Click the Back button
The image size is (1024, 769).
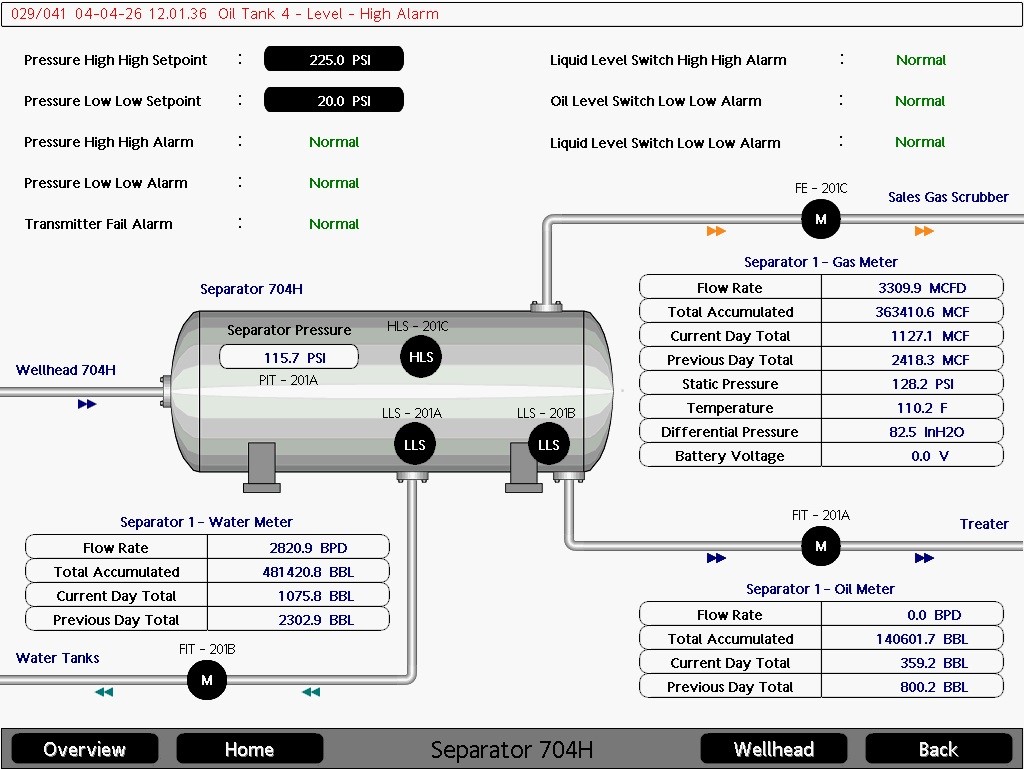pos(938,749)
